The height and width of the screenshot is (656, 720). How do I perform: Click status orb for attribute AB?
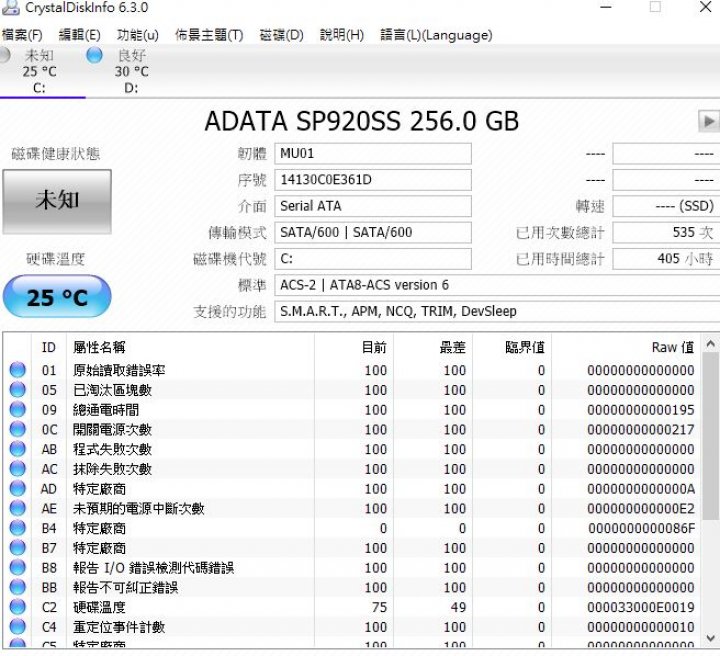pyautogui.click(x=17, y=449)
